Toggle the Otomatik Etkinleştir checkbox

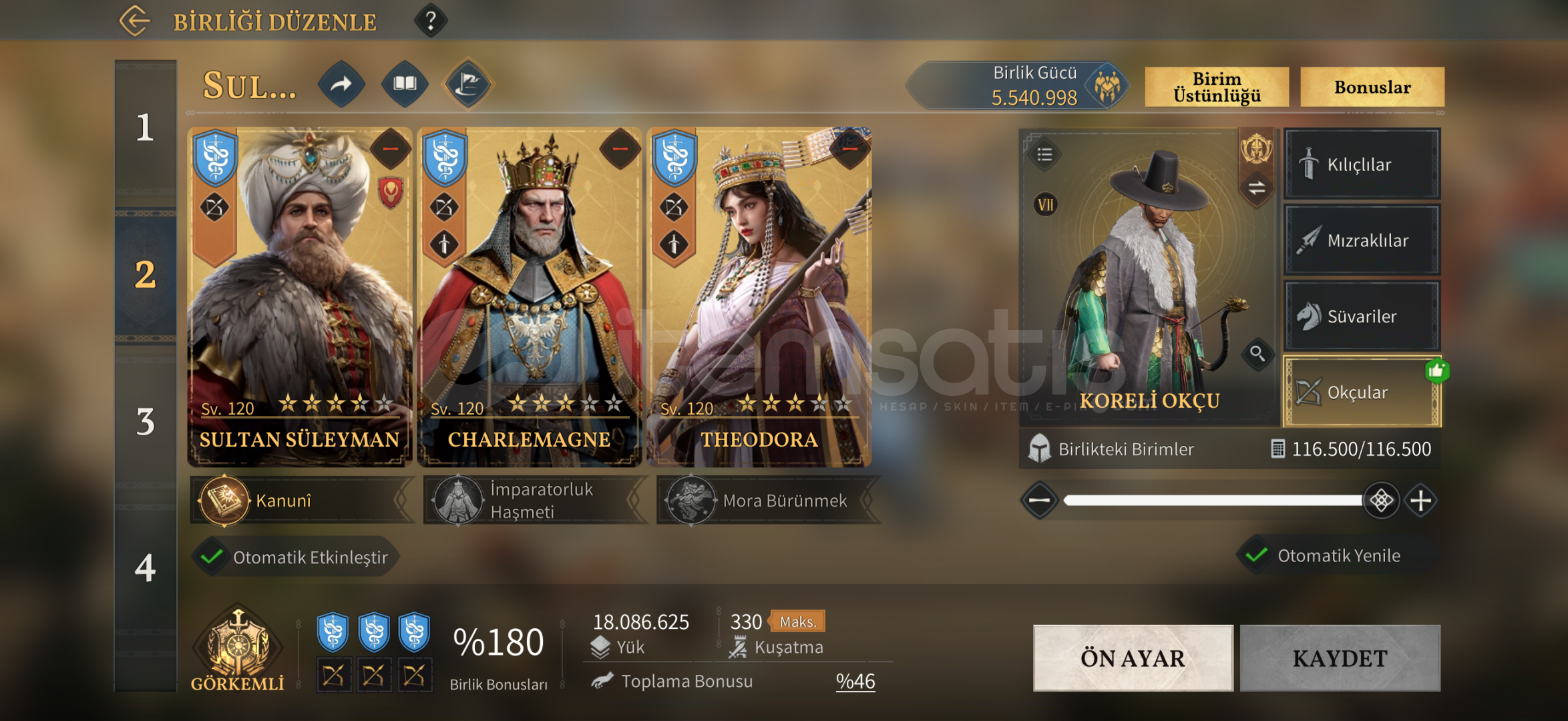pyautogui.click(x=213, y=557)
